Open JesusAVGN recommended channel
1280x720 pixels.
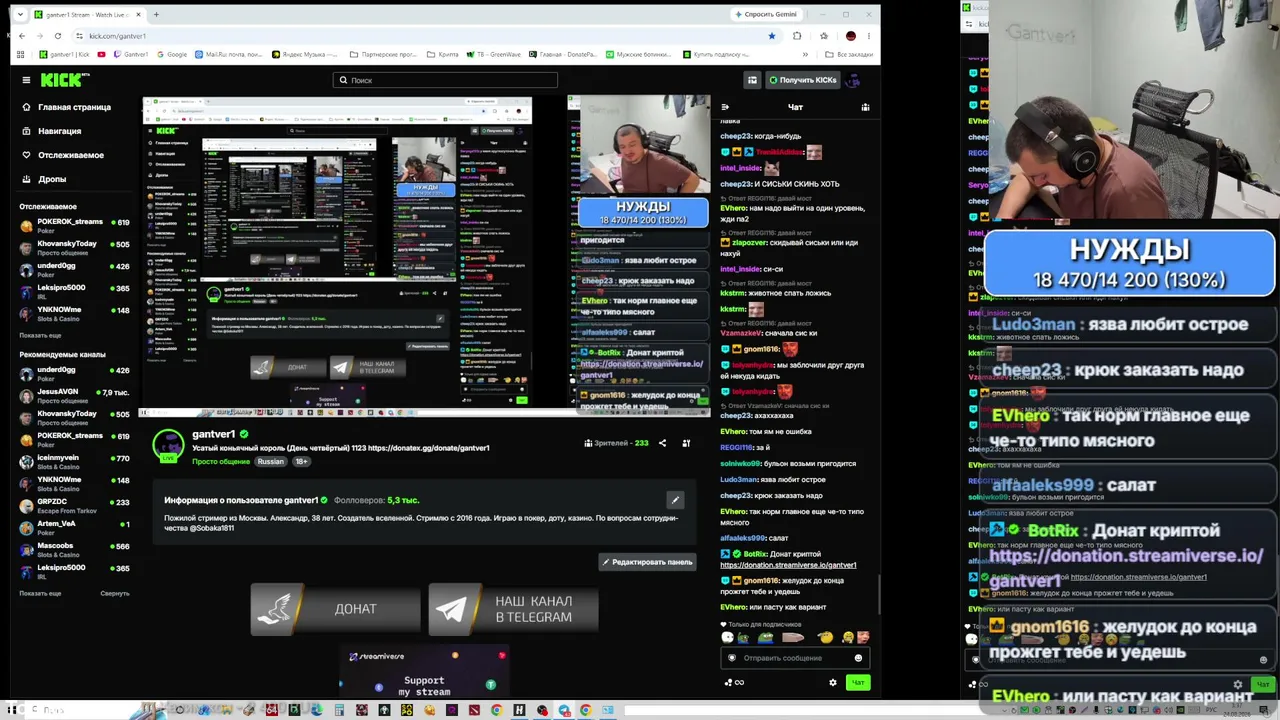coord(75,395)
